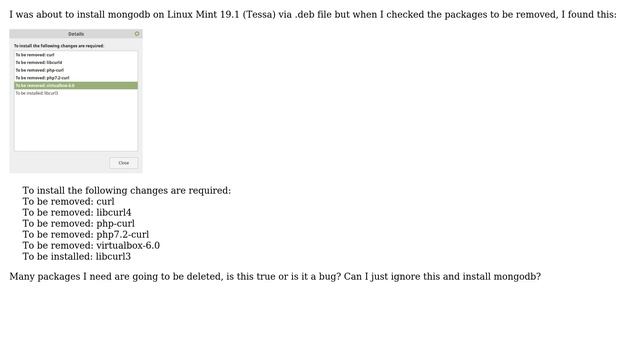Click the dialog's 'following changes are required' label
The height and width of the screenshot is (360, 640).
59,46
